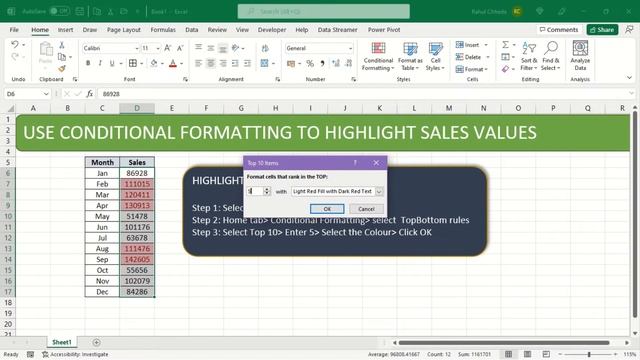This screenshot has height=360, width=640.
Task: Apply font color A icon
Action: click(x=173, y=63)
